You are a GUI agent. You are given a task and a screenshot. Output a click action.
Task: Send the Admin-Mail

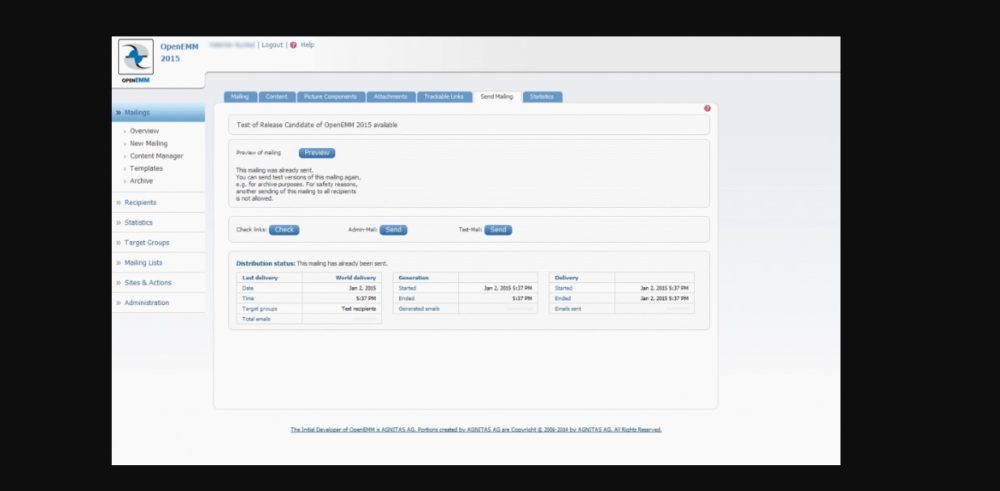coord(393,230)
